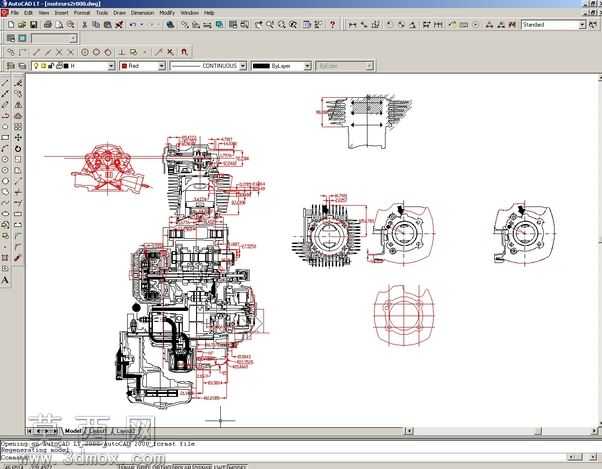The width and height of the screenshot is (602, 469).
Task: Pick the Endpoint object snap icon
Action: pyautogui.click(x=36, y=52)
